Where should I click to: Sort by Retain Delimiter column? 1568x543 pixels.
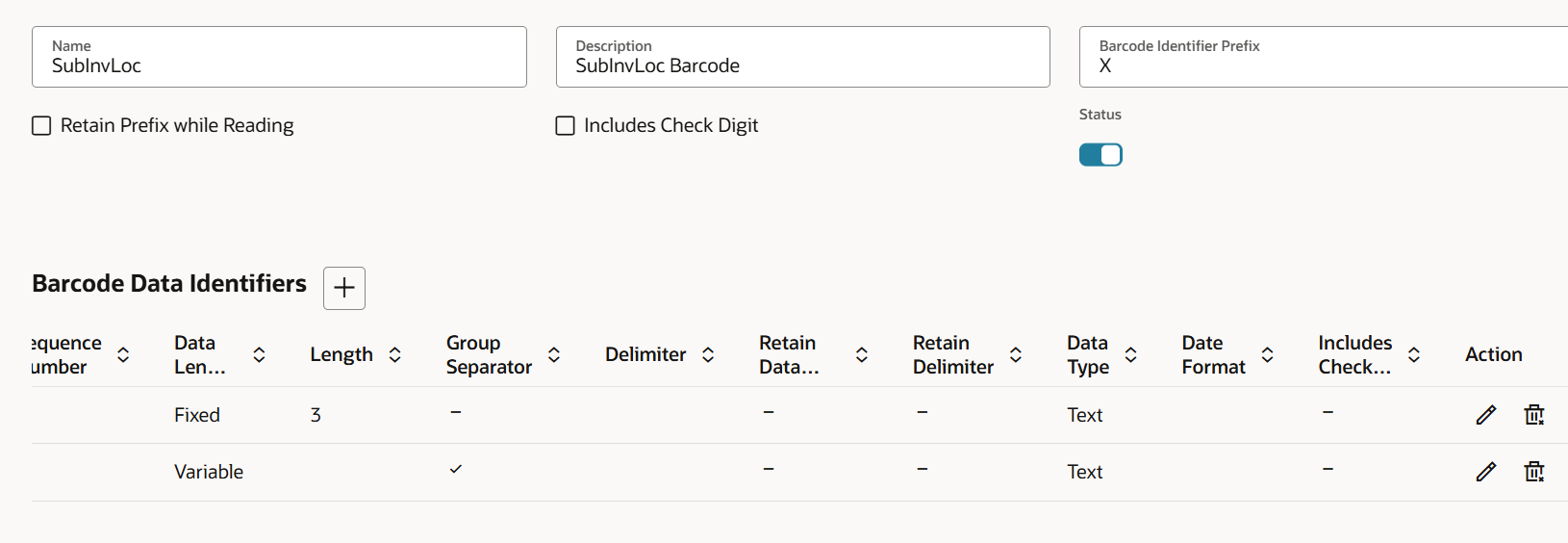[x=1016, y=354]
